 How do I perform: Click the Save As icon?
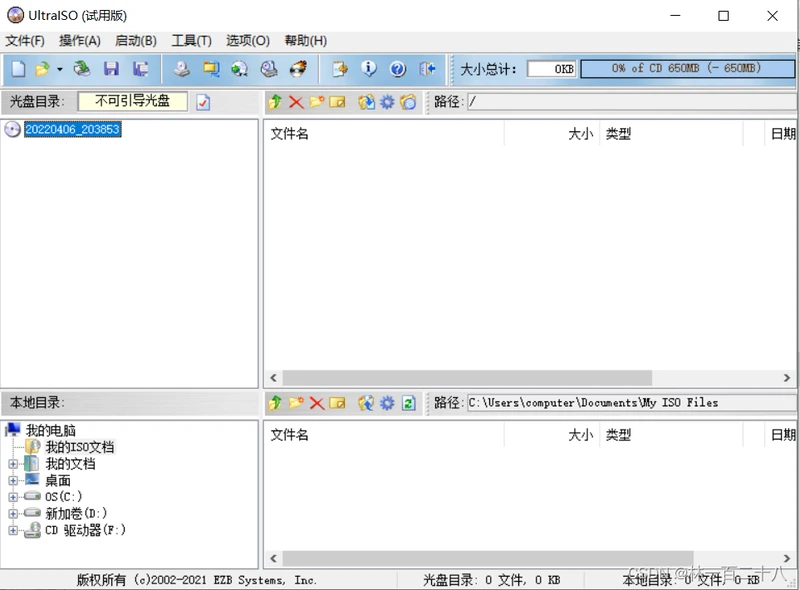point(140,68)
